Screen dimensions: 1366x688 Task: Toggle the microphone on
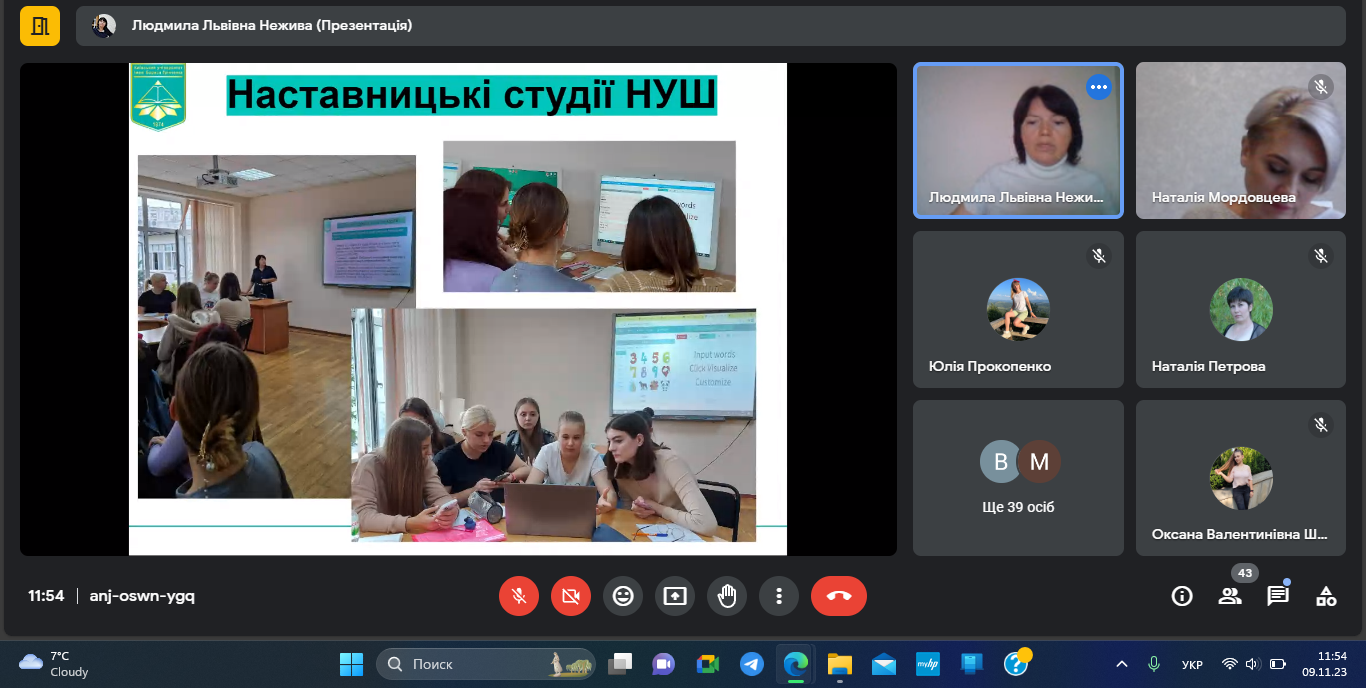(519, 597)
